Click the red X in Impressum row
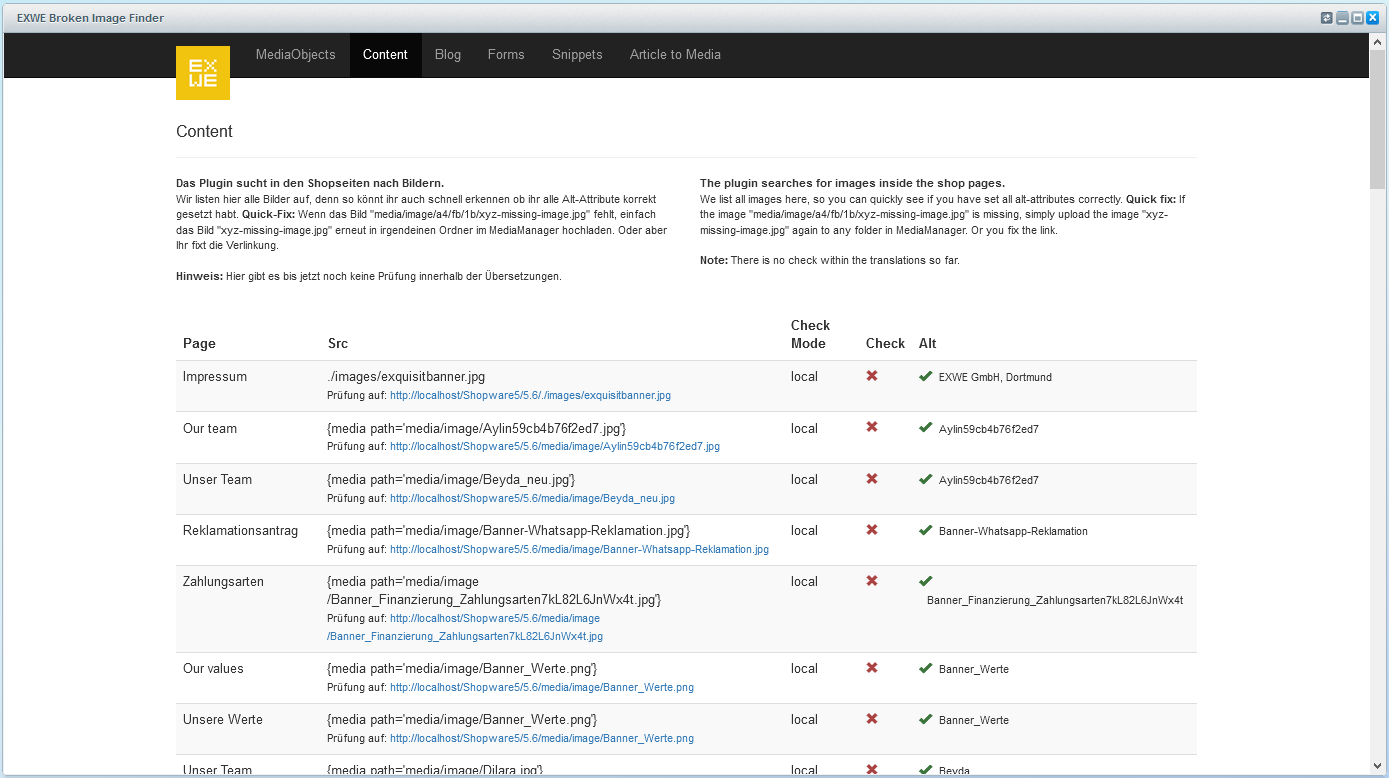This screenshot has height=778, width=1389. click(x=872, y=376)
